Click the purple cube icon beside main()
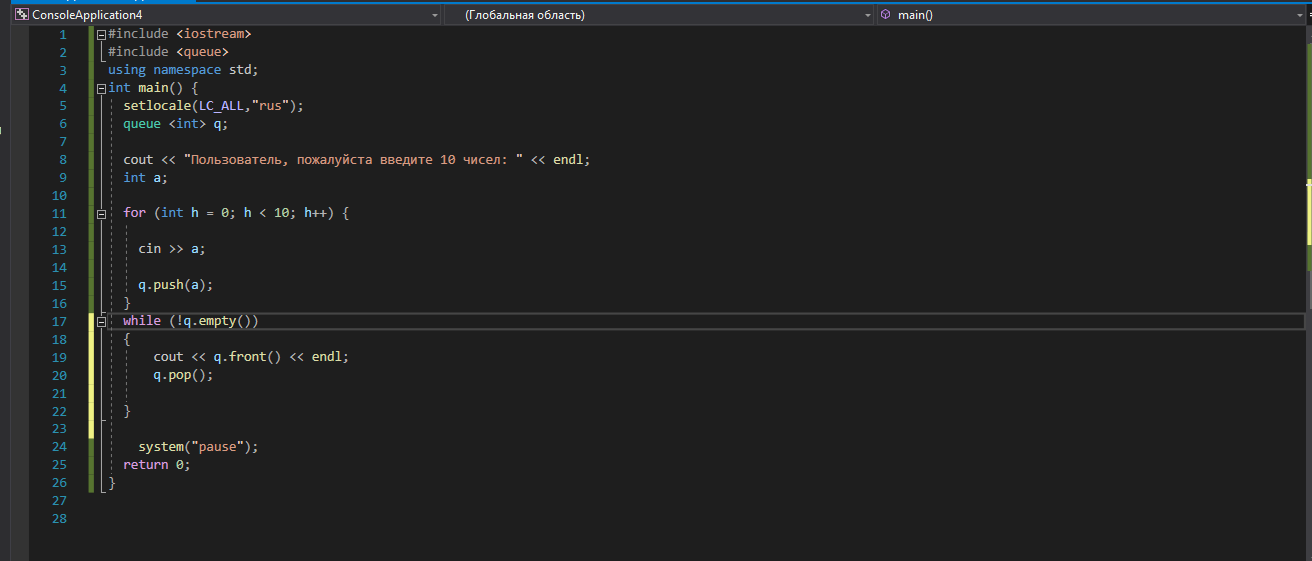This screenshot has width=1312, height=561. [886, 15]
